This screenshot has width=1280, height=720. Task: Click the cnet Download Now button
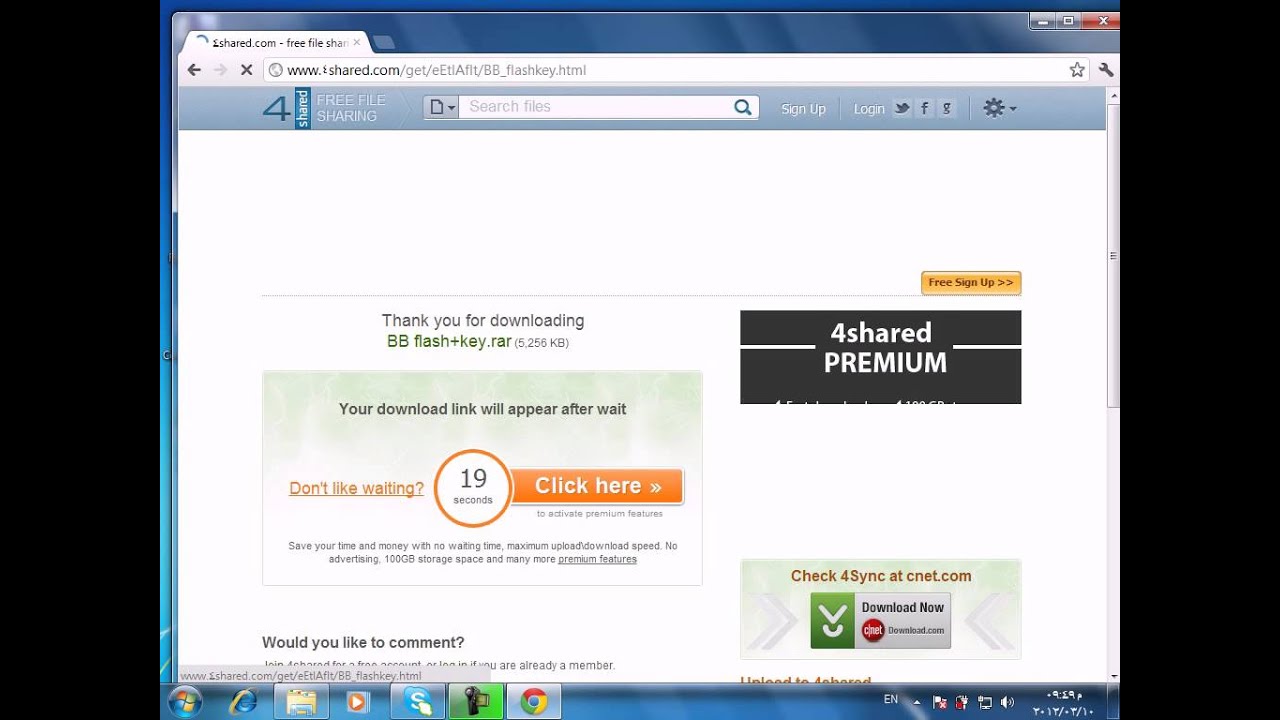click(880, 620)
